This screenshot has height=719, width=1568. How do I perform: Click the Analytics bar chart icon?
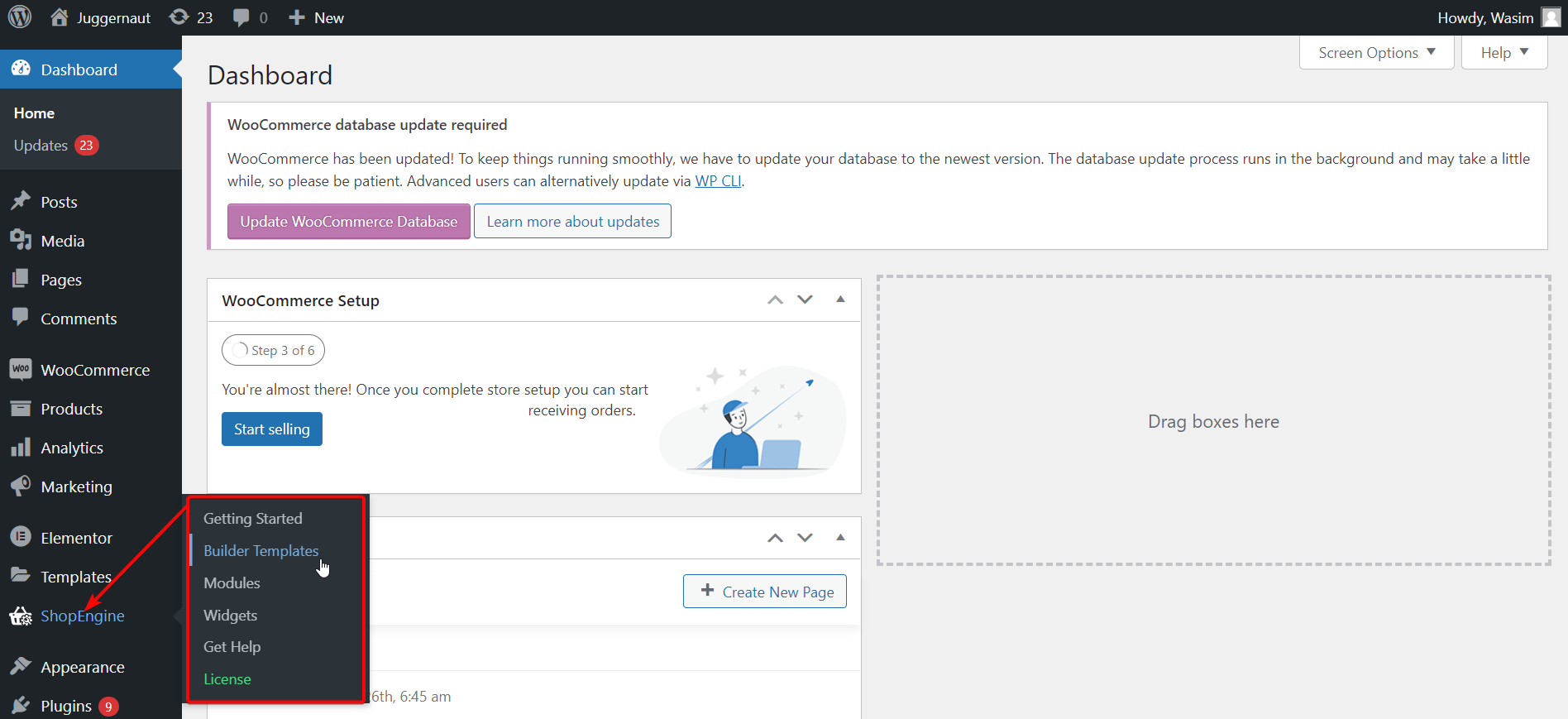click(x=21, y=447)
